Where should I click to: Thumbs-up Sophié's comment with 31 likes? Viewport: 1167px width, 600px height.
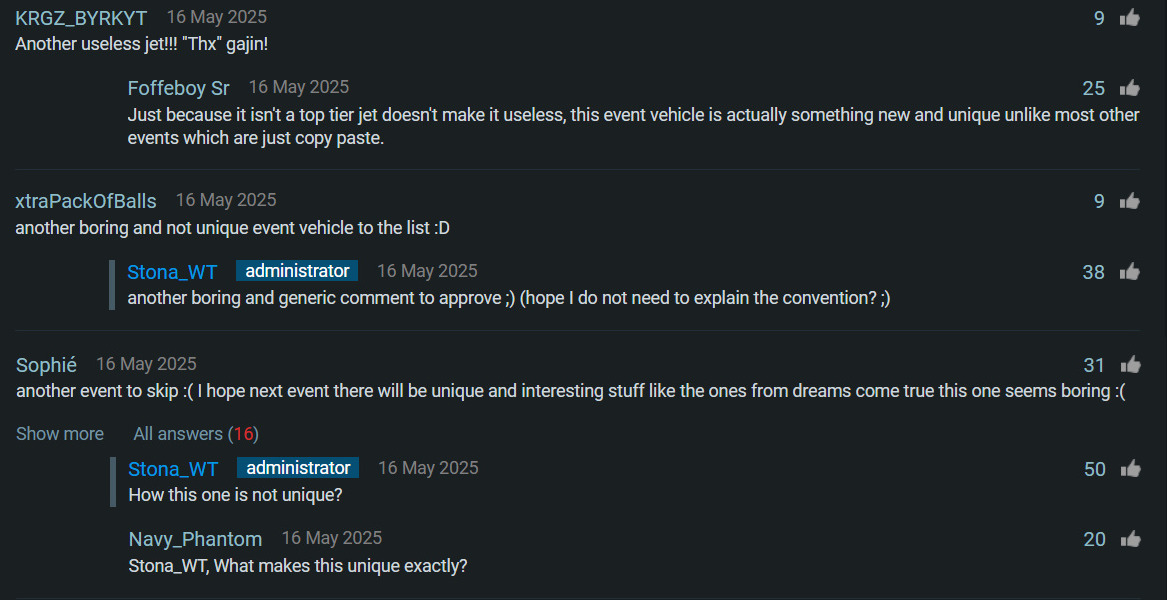click(1130, 365)
